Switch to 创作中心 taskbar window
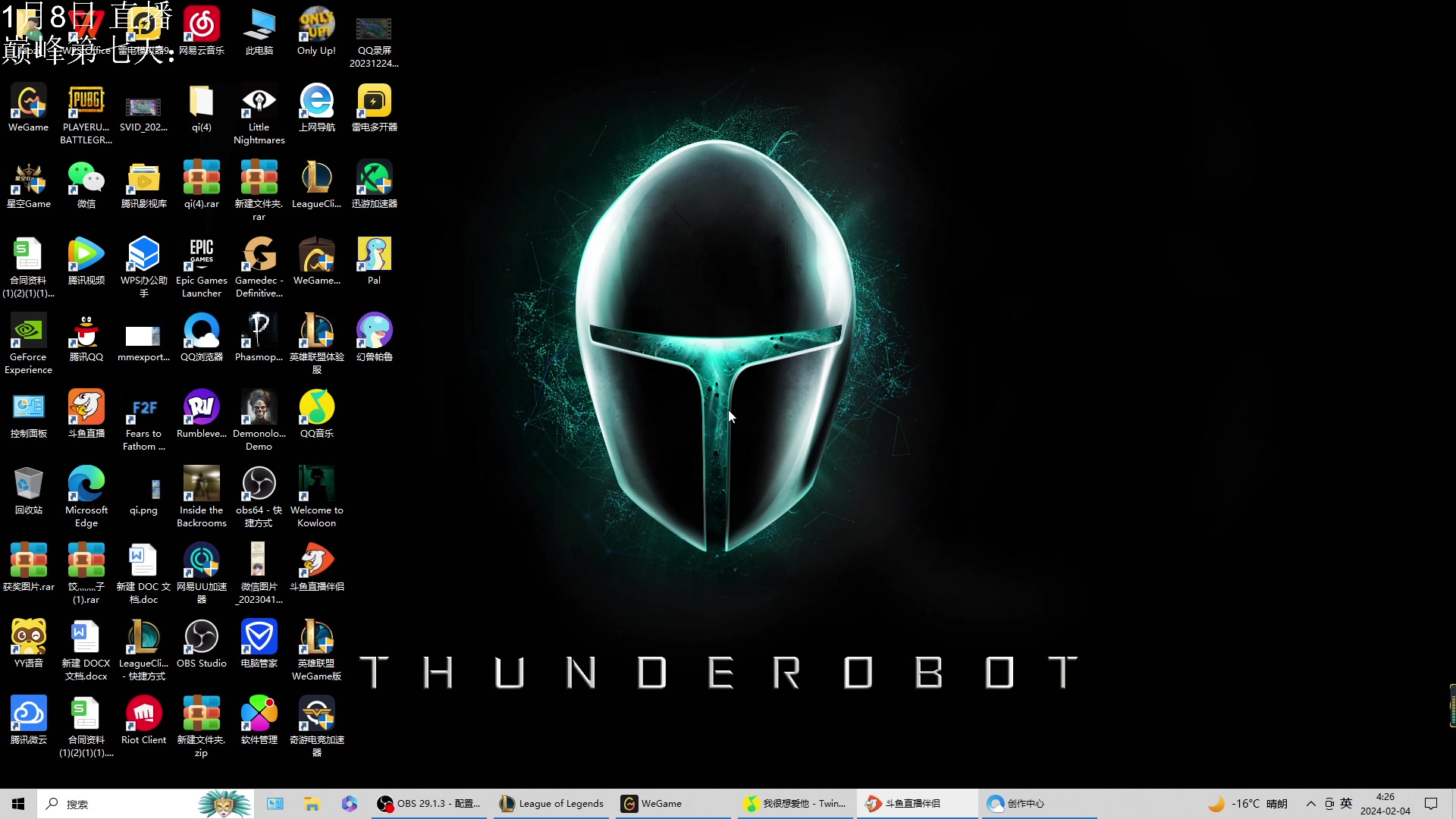 pos(1039,804)
